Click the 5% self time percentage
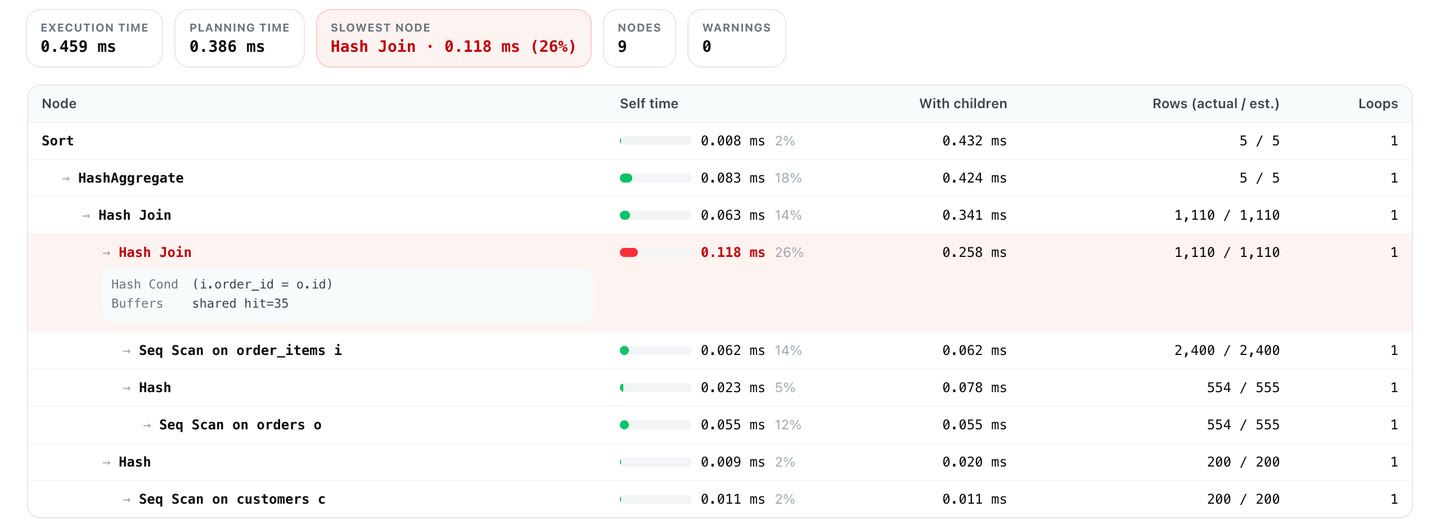Screen dimensions: 1440x524 [785, 387]
